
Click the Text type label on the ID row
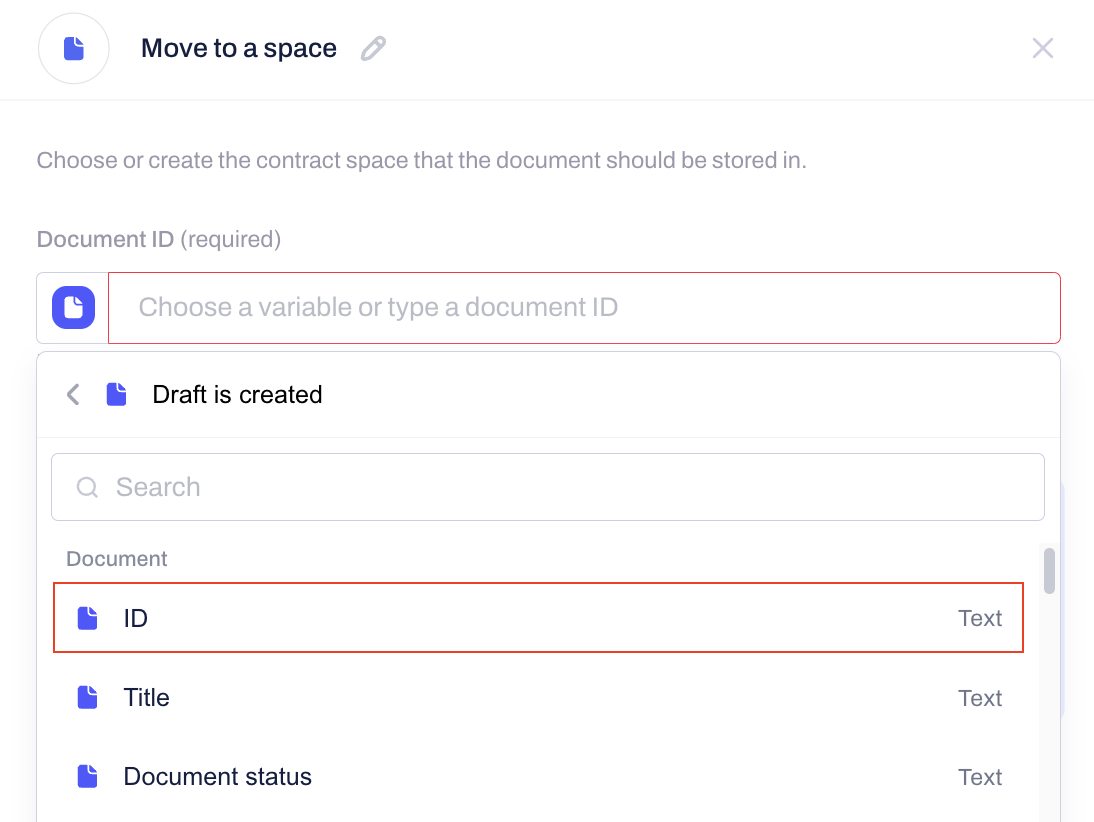[x=980, y=618]
